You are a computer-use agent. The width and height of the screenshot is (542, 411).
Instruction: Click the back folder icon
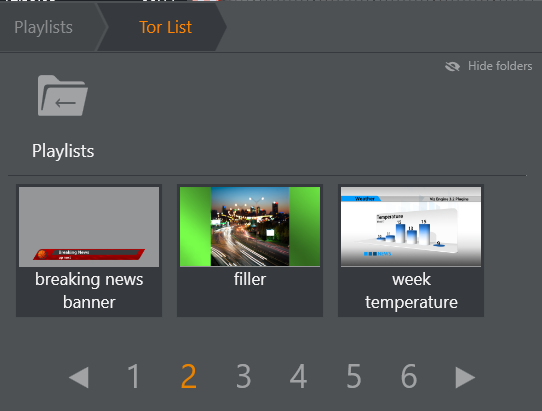point(63,96)
